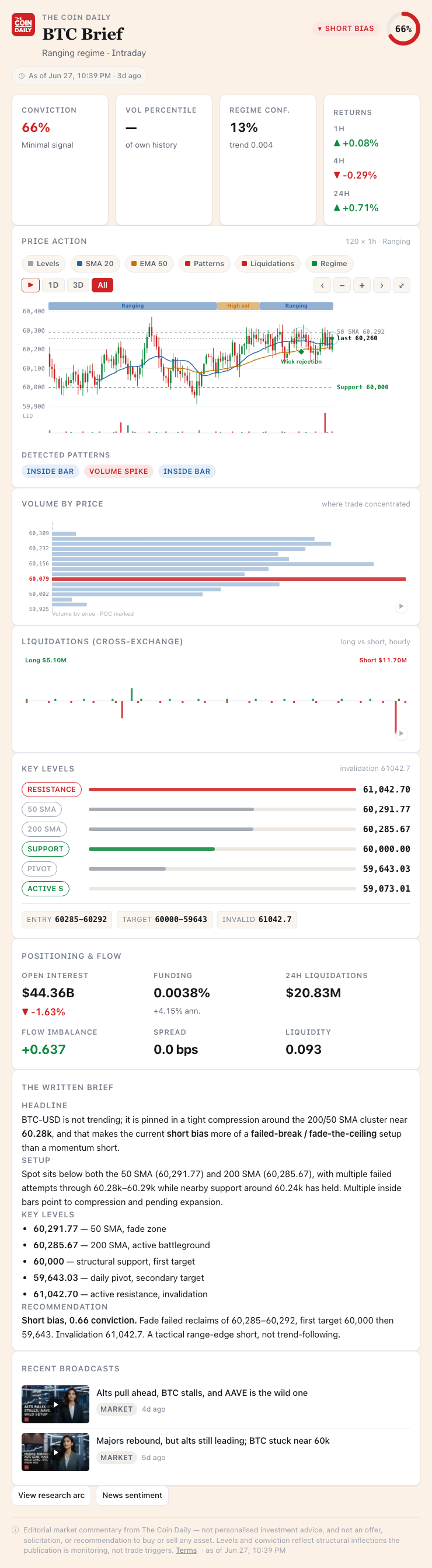Click the Regime Conf. 13% value
The height and width of the screenshot is (1568, 432).
(x=243, y=127)
